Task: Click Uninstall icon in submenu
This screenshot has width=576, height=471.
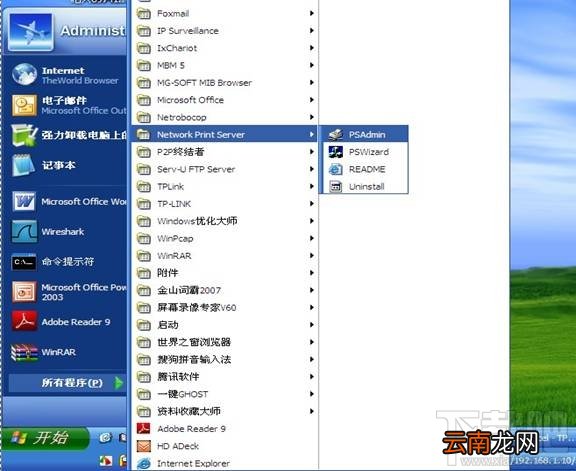Action: 335,186
